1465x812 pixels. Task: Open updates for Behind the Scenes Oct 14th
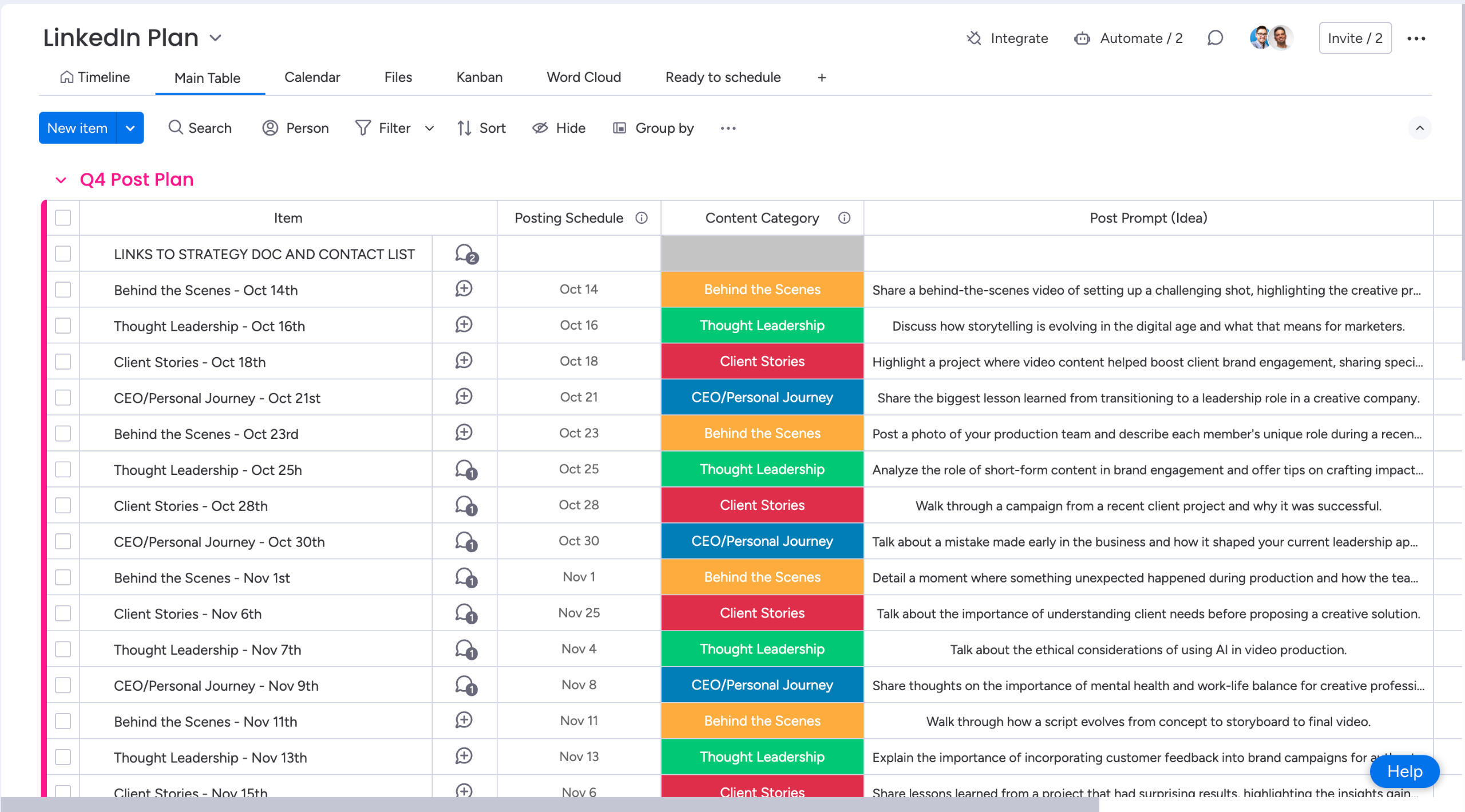click(464, 289)
